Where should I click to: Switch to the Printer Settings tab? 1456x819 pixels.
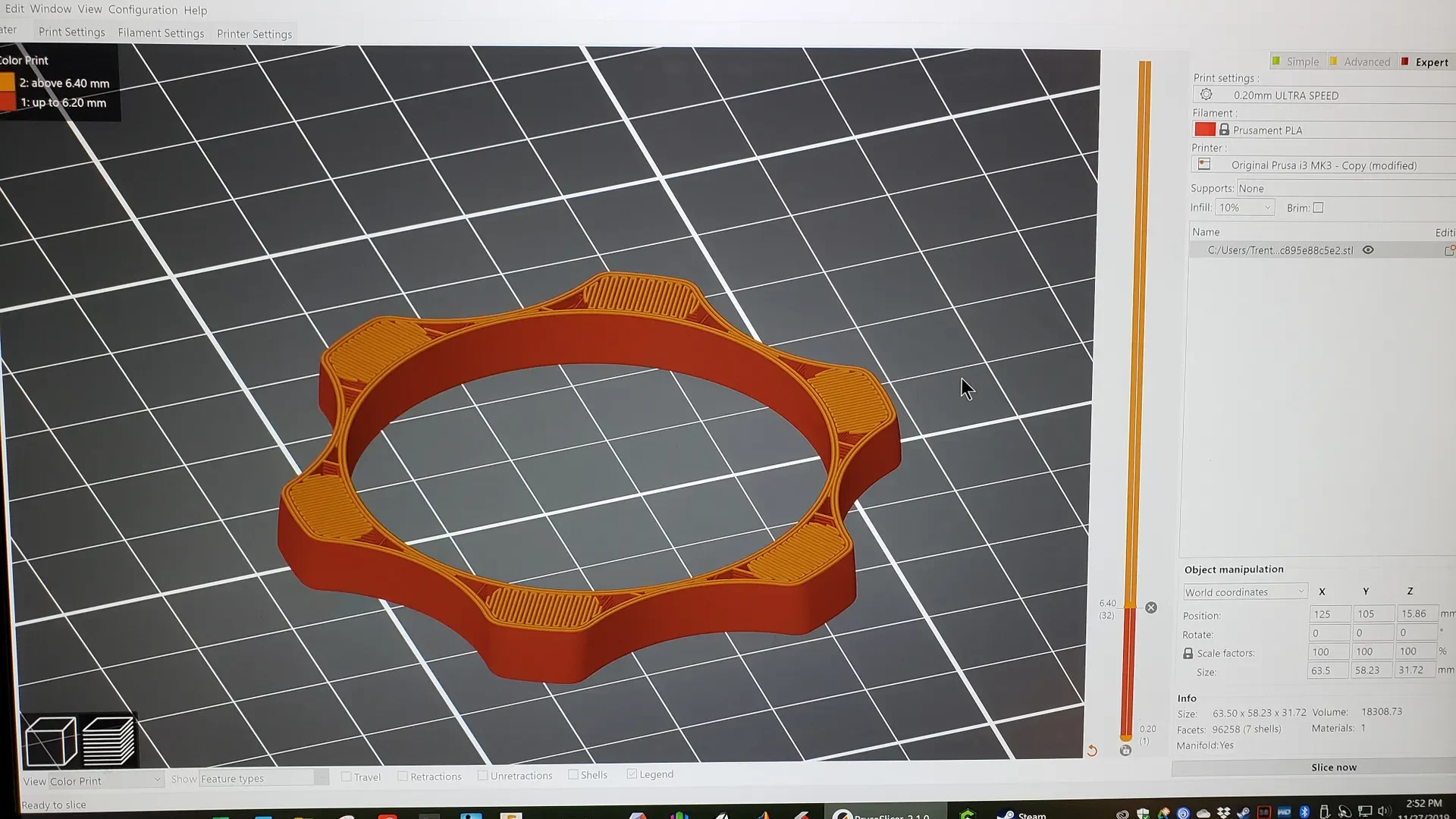pos(254,33)
